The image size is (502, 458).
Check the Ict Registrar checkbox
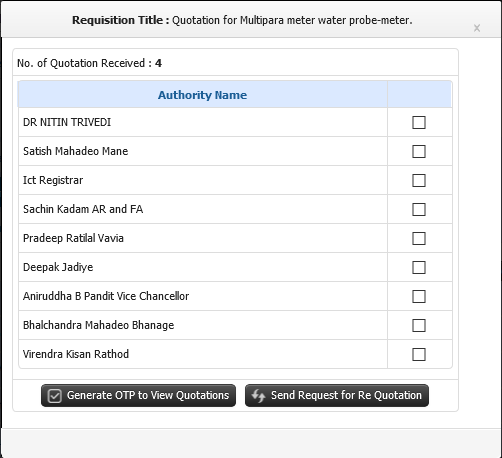click(x=419, y=180)
